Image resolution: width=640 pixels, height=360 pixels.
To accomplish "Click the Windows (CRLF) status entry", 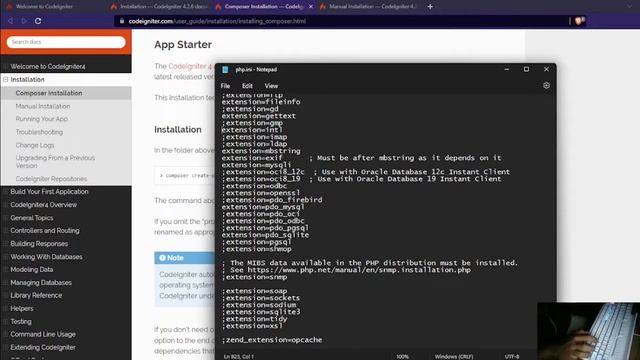I will click(x=454, y=356).
